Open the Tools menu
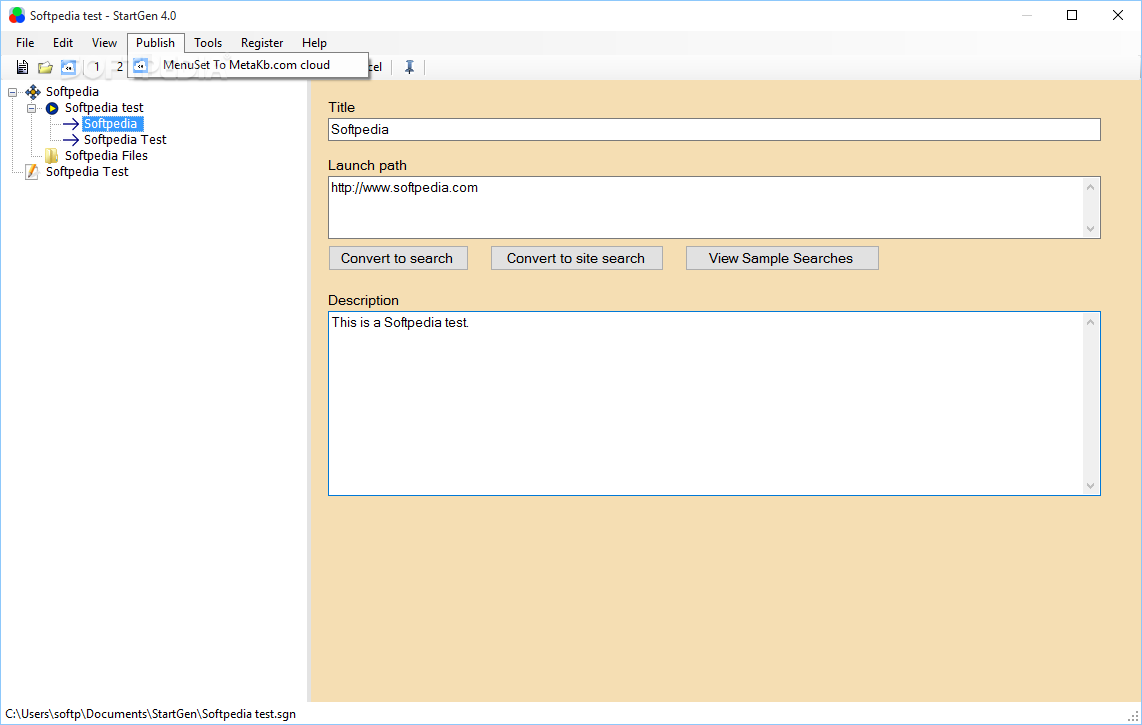1142x725 pixels. coord(208,43)
